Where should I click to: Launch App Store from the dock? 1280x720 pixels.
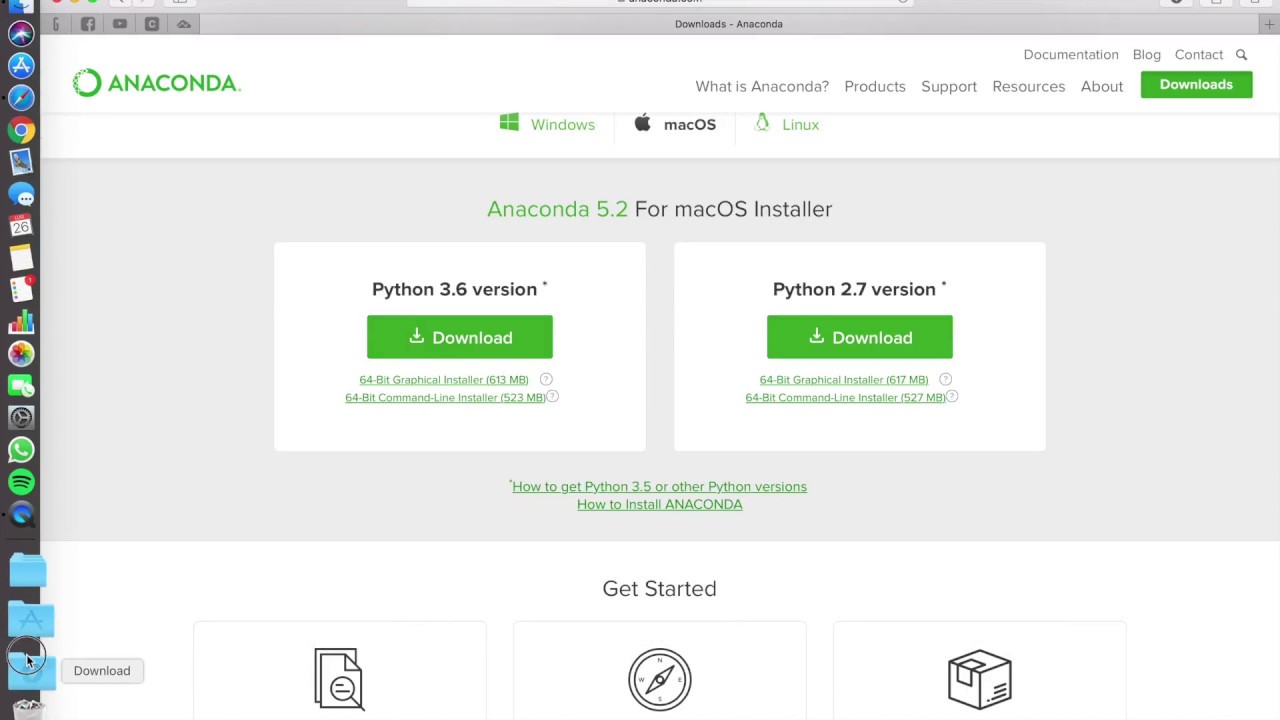21,66
